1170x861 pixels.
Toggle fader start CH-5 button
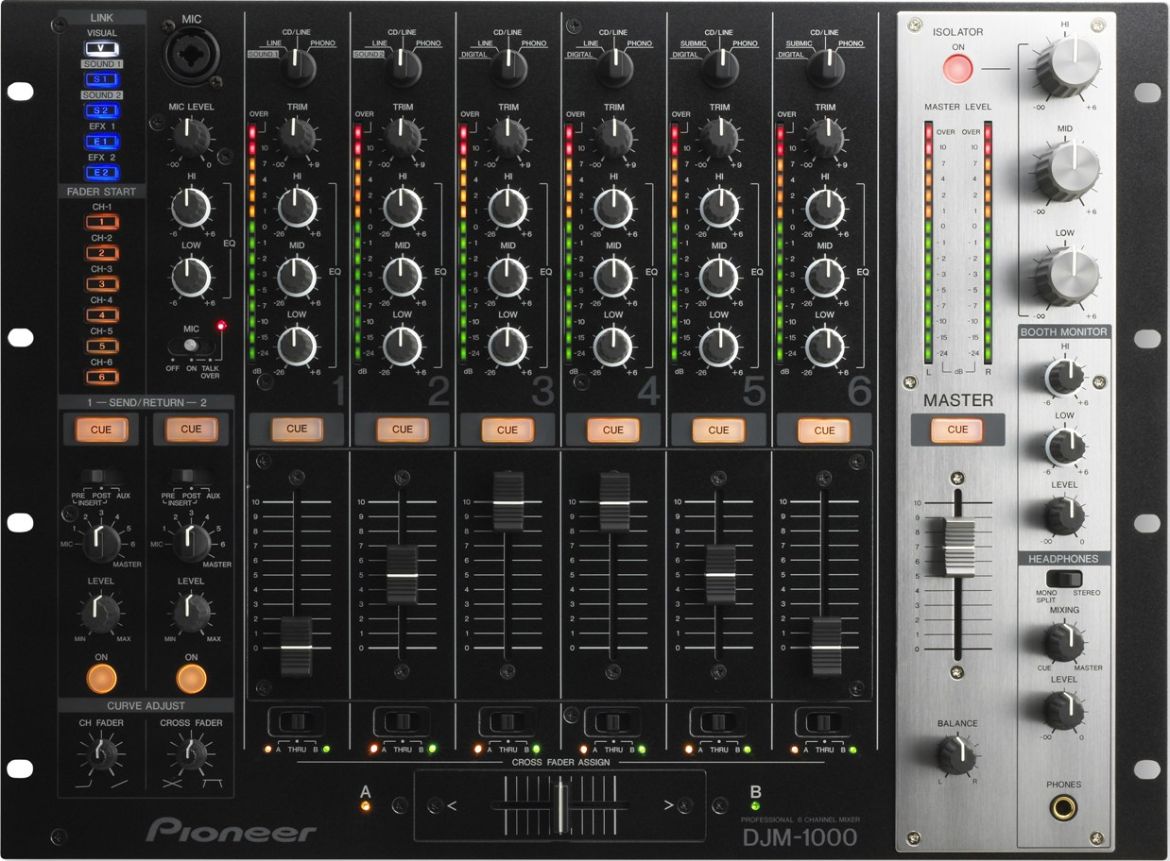click(x=101, y=346)
